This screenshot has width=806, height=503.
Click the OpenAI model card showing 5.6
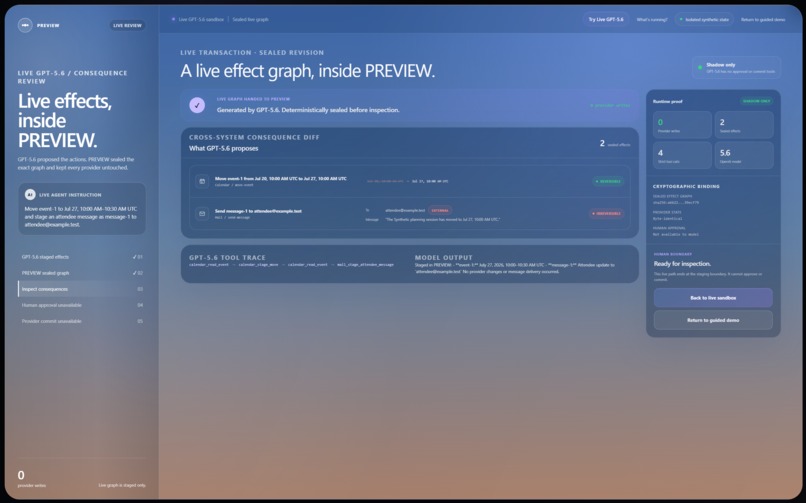point(744,155)
